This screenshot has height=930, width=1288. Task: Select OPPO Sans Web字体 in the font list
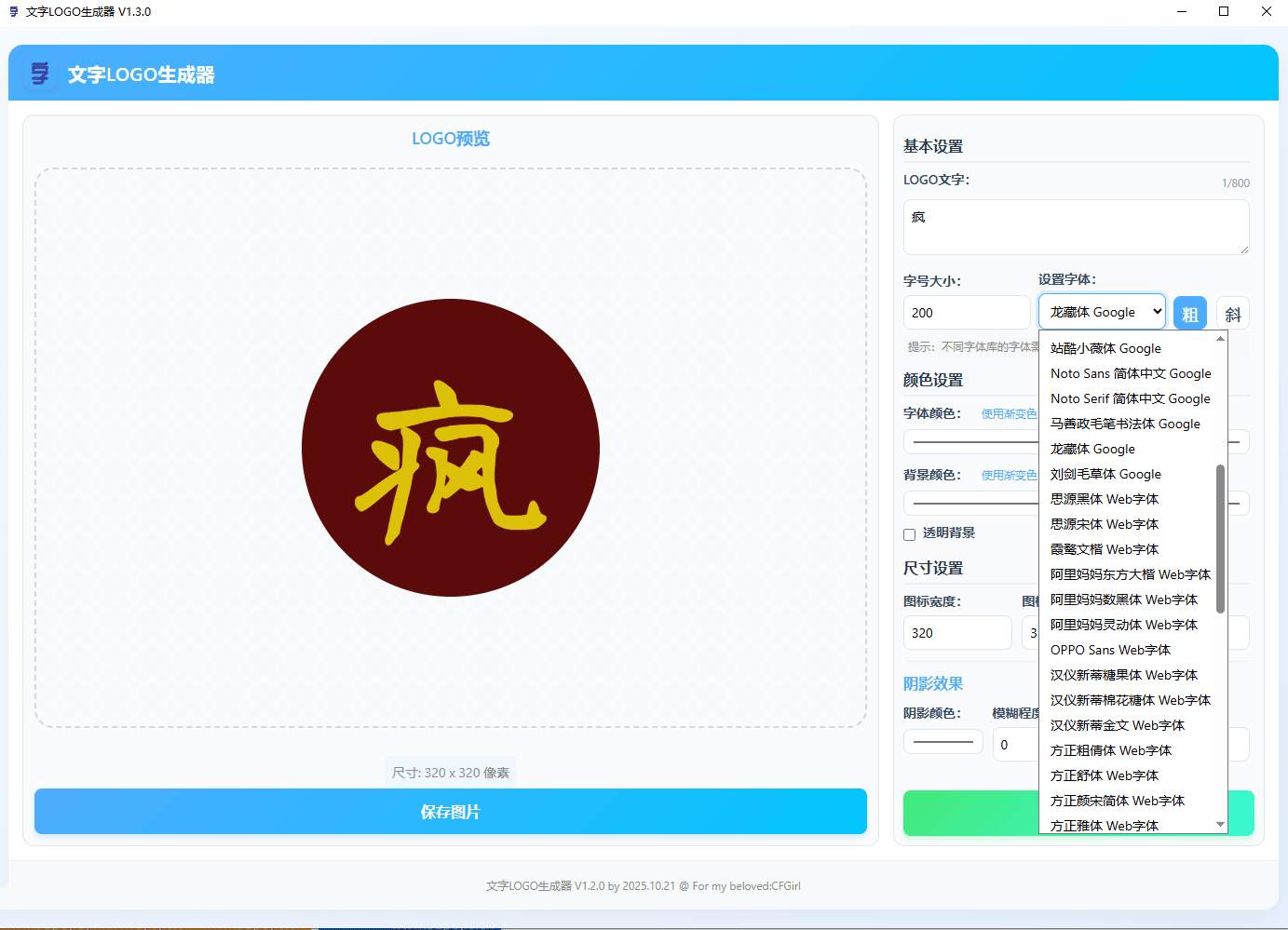(x=1109, y=650)
